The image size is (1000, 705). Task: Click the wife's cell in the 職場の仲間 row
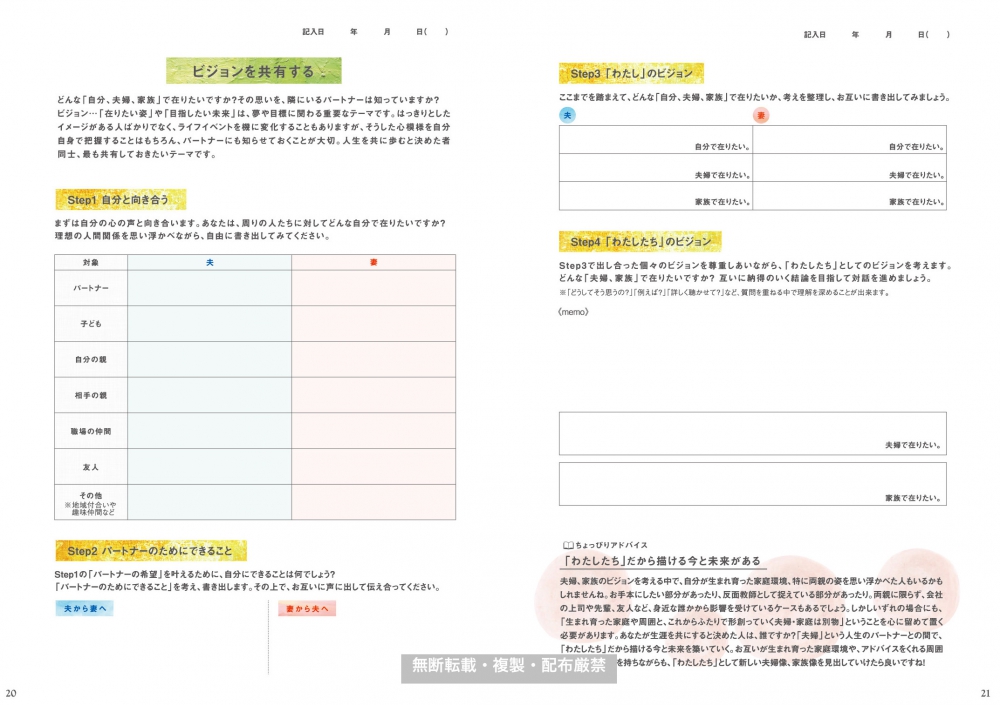374,431
